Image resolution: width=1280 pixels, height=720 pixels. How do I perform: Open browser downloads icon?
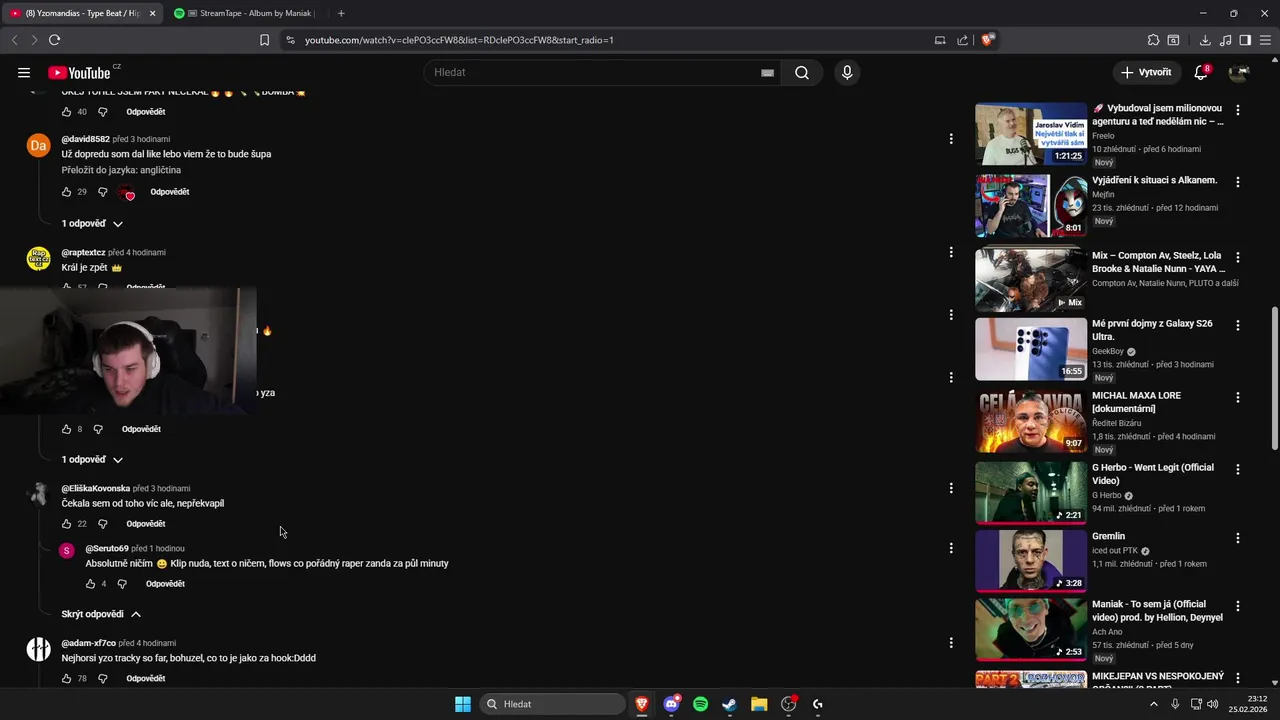[1205, 40]
